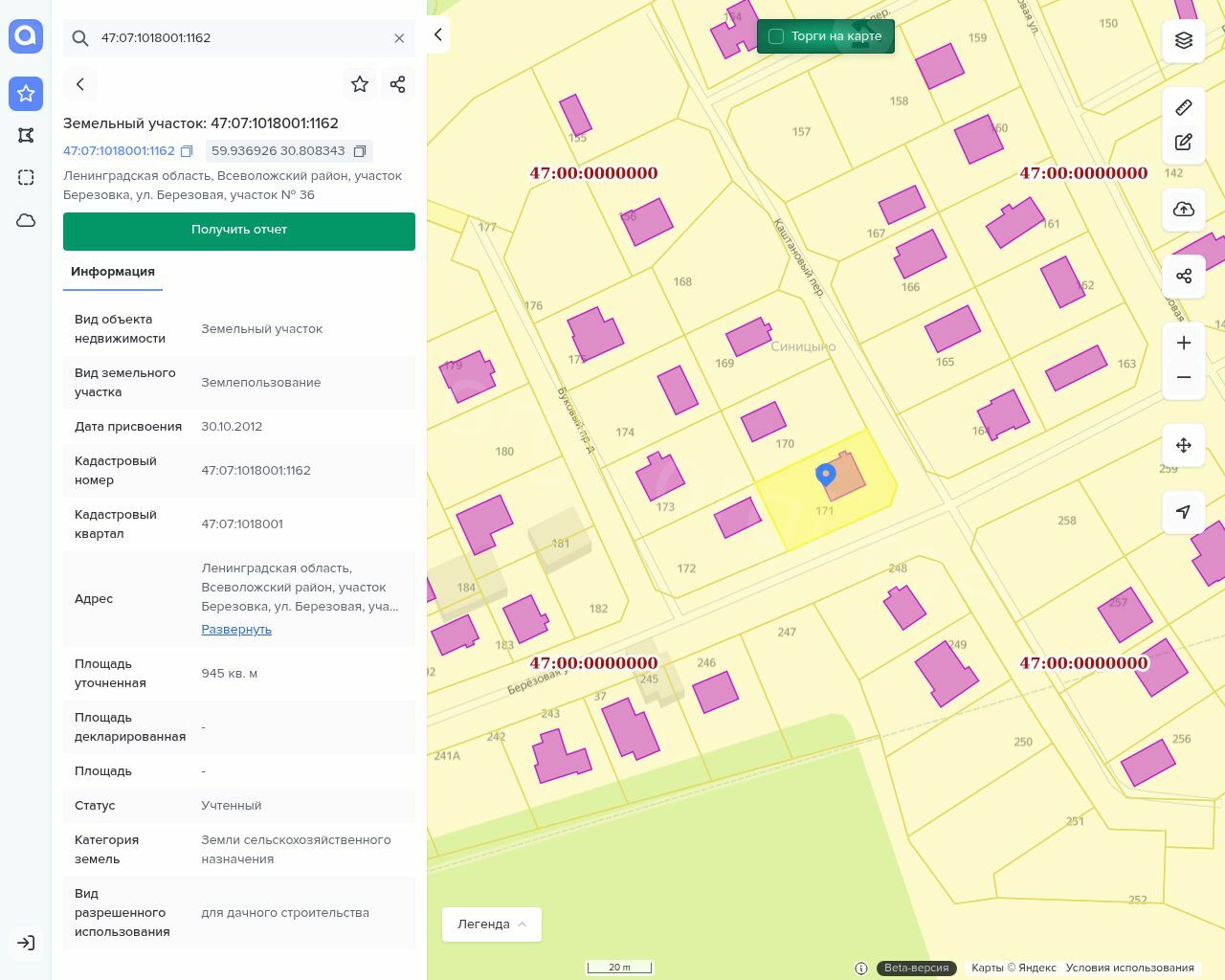Collapse the left information panel
The height and width of the screenshot is (980, 1225).
click(x=437, y=34)
